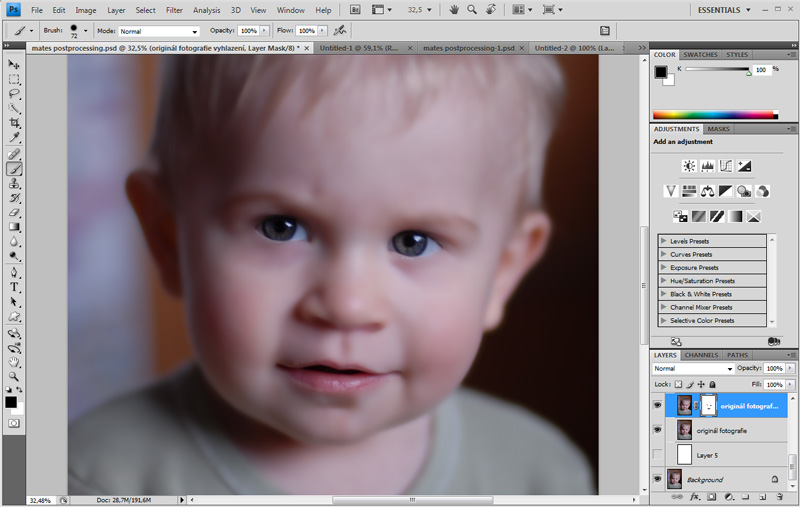Open the brush Mode dropdown
This screenshot has width=800, height=507.
click(159, 31)
